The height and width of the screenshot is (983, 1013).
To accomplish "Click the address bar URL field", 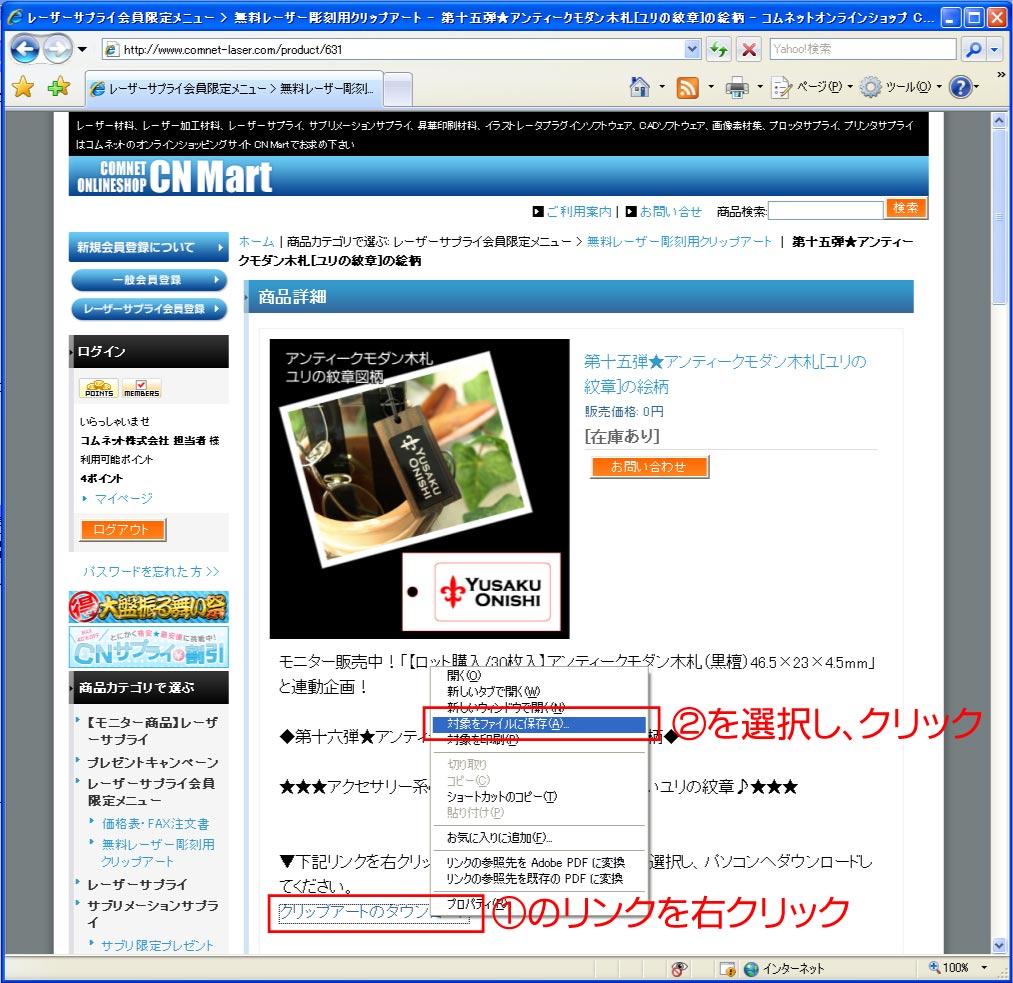I will coord(394,49).
